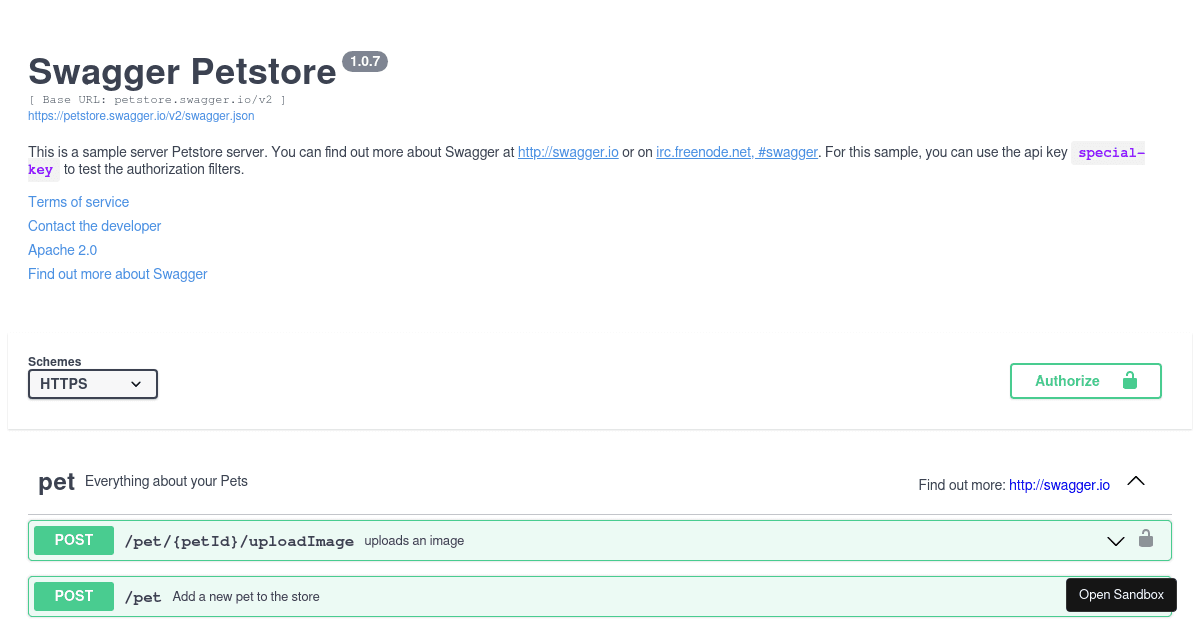Click the green Authorize button
The height and width of the screenshot is (630, 1200).
(1085, 381)
